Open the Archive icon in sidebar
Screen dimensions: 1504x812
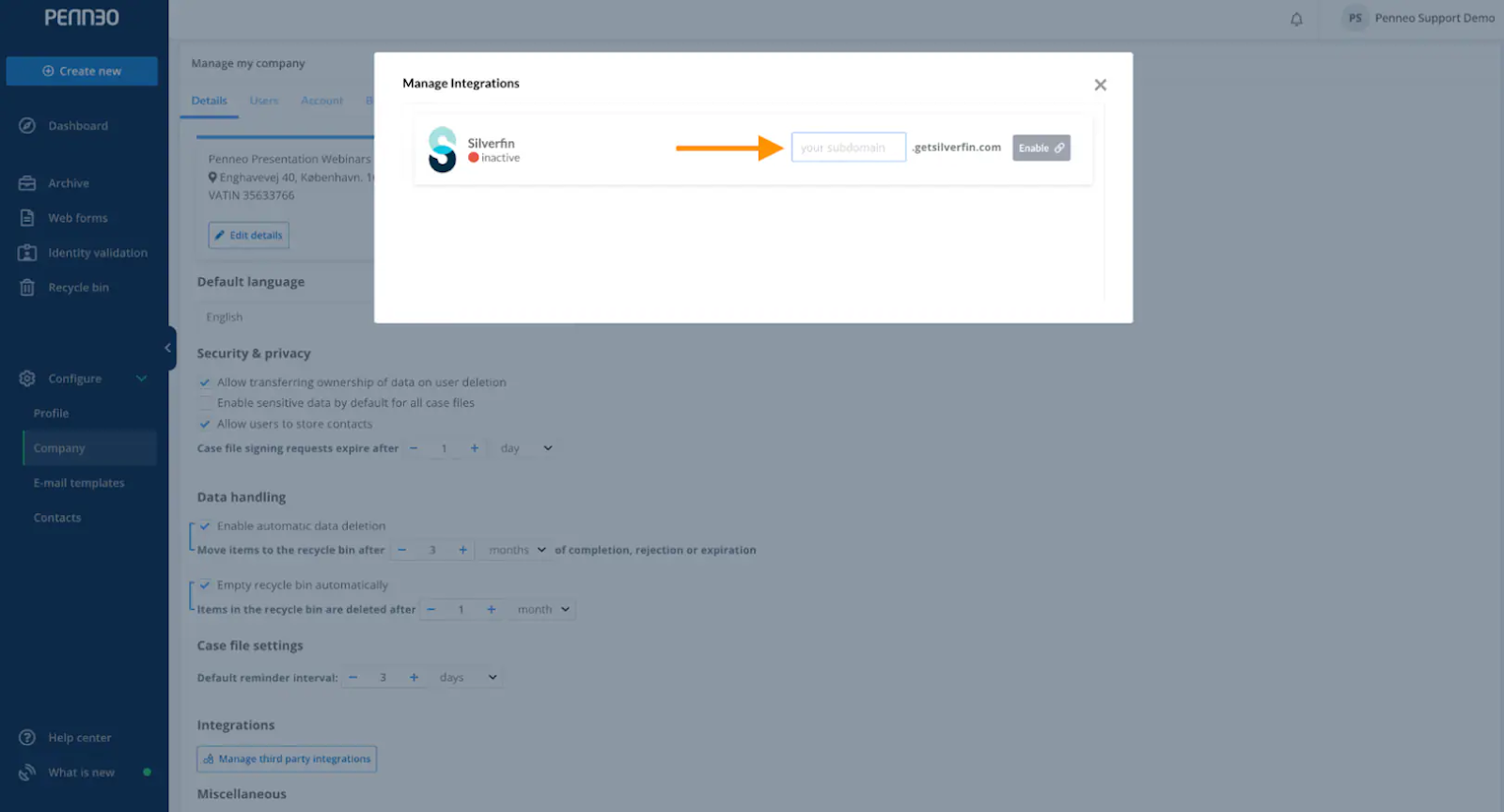[x=27, y=183]
